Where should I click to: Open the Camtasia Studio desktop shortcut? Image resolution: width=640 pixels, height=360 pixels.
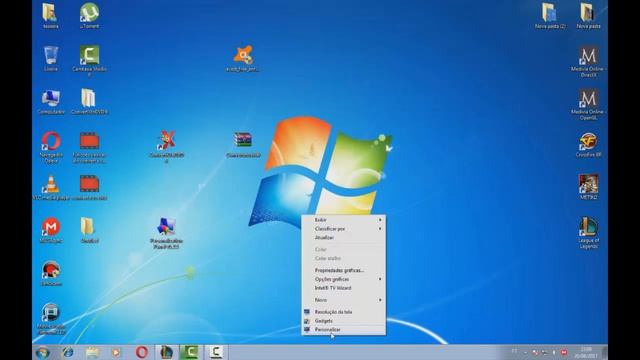(89, 59)
